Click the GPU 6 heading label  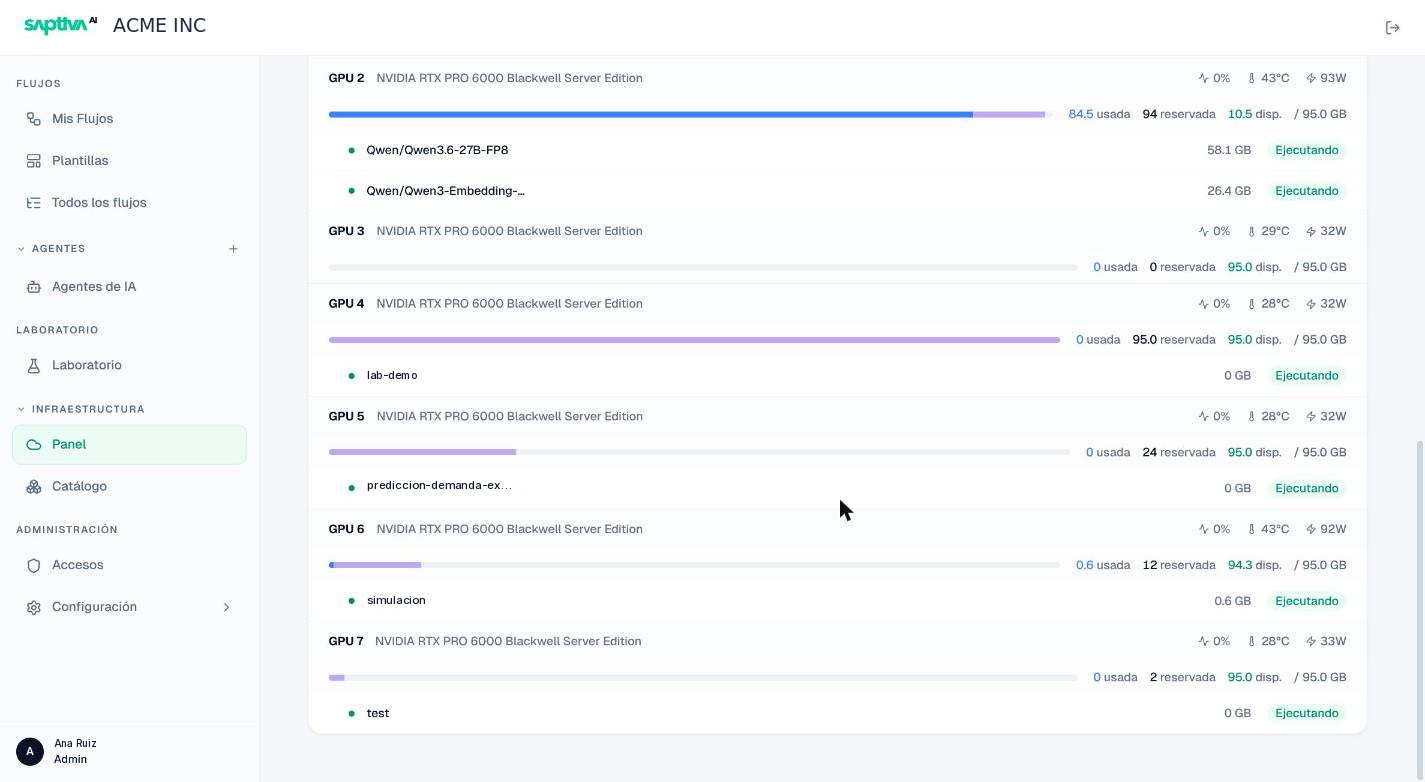click(346, 529)
